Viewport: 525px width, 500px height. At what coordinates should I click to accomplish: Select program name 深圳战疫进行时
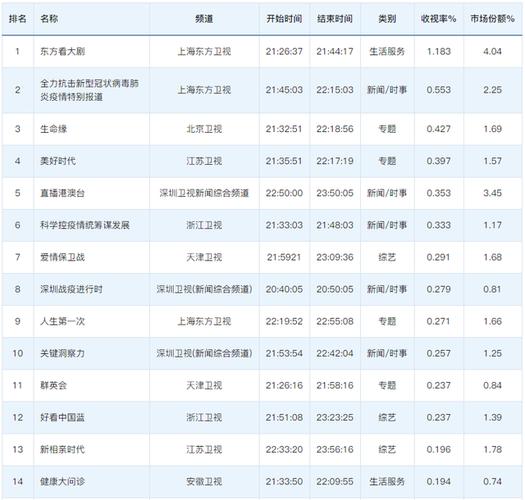71,289
